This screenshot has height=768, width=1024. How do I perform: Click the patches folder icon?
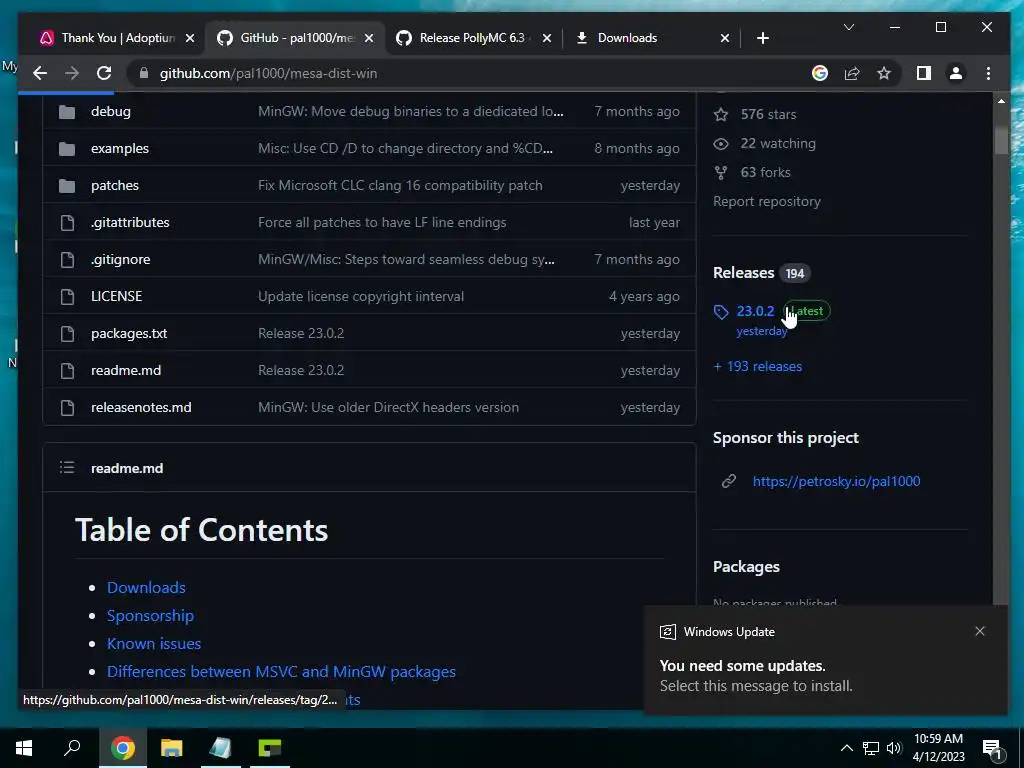[67, 186]
